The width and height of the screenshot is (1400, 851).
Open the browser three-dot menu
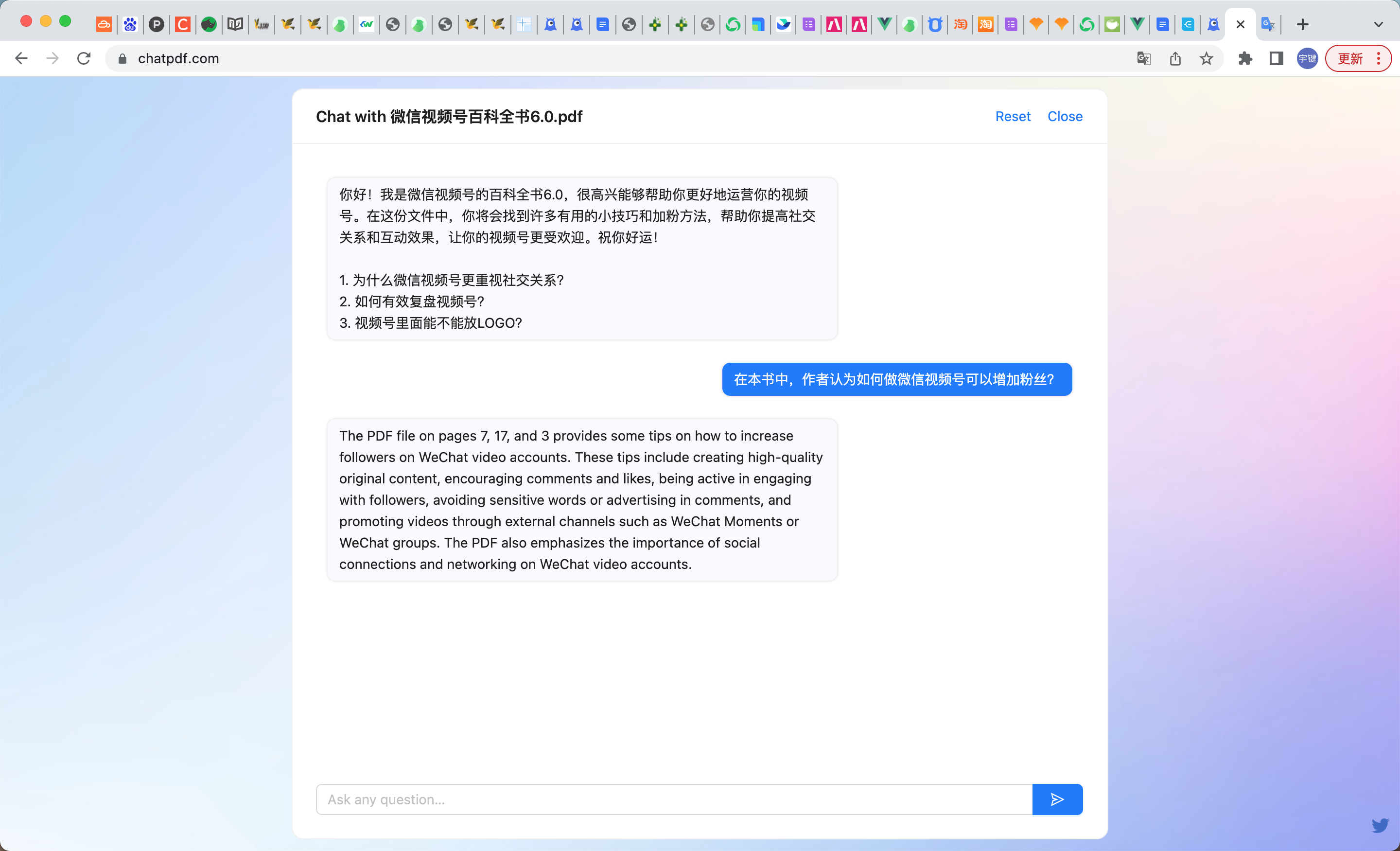1379,58
